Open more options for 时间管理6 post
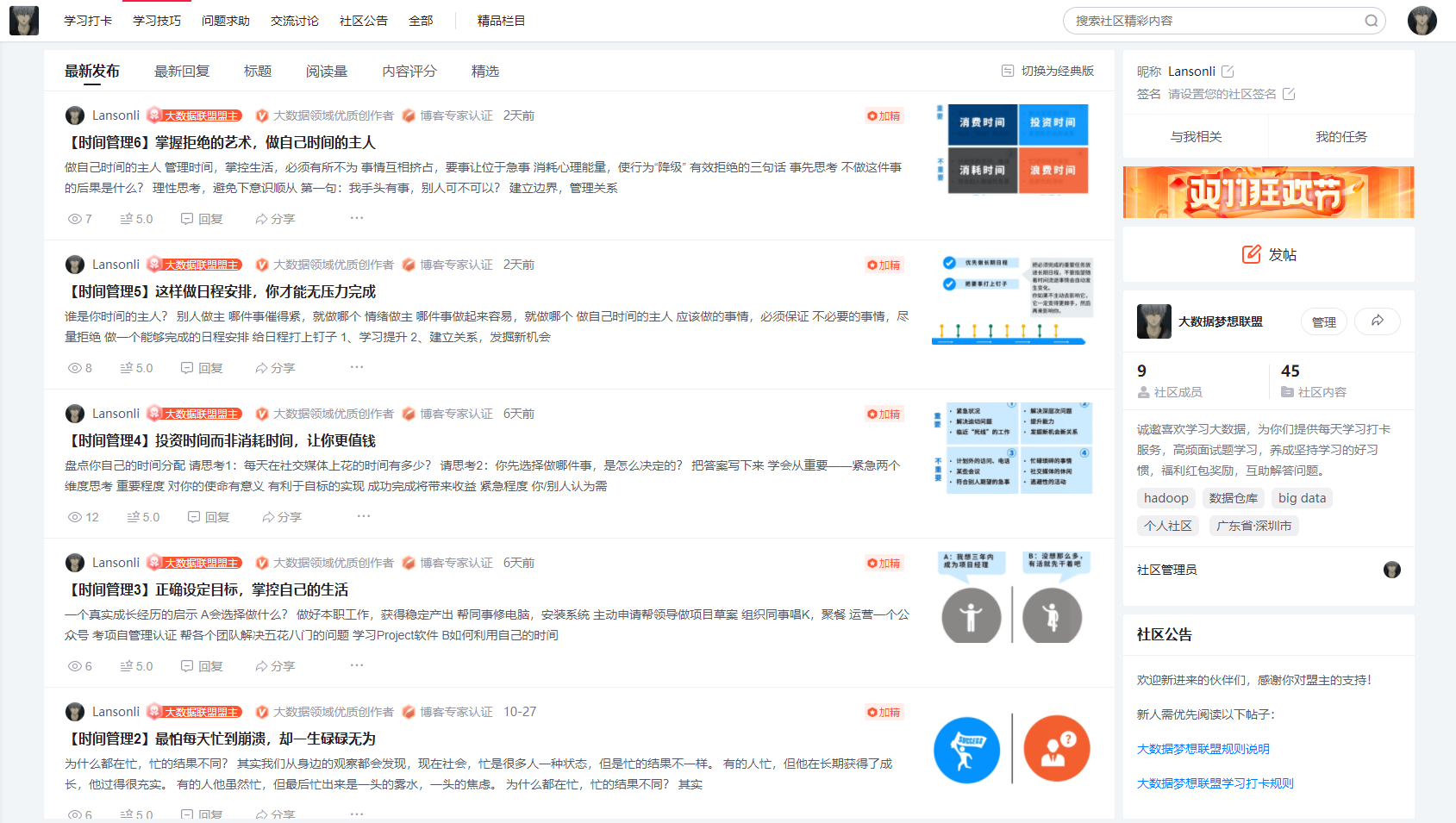1456x823 pixels. (357, 218)
